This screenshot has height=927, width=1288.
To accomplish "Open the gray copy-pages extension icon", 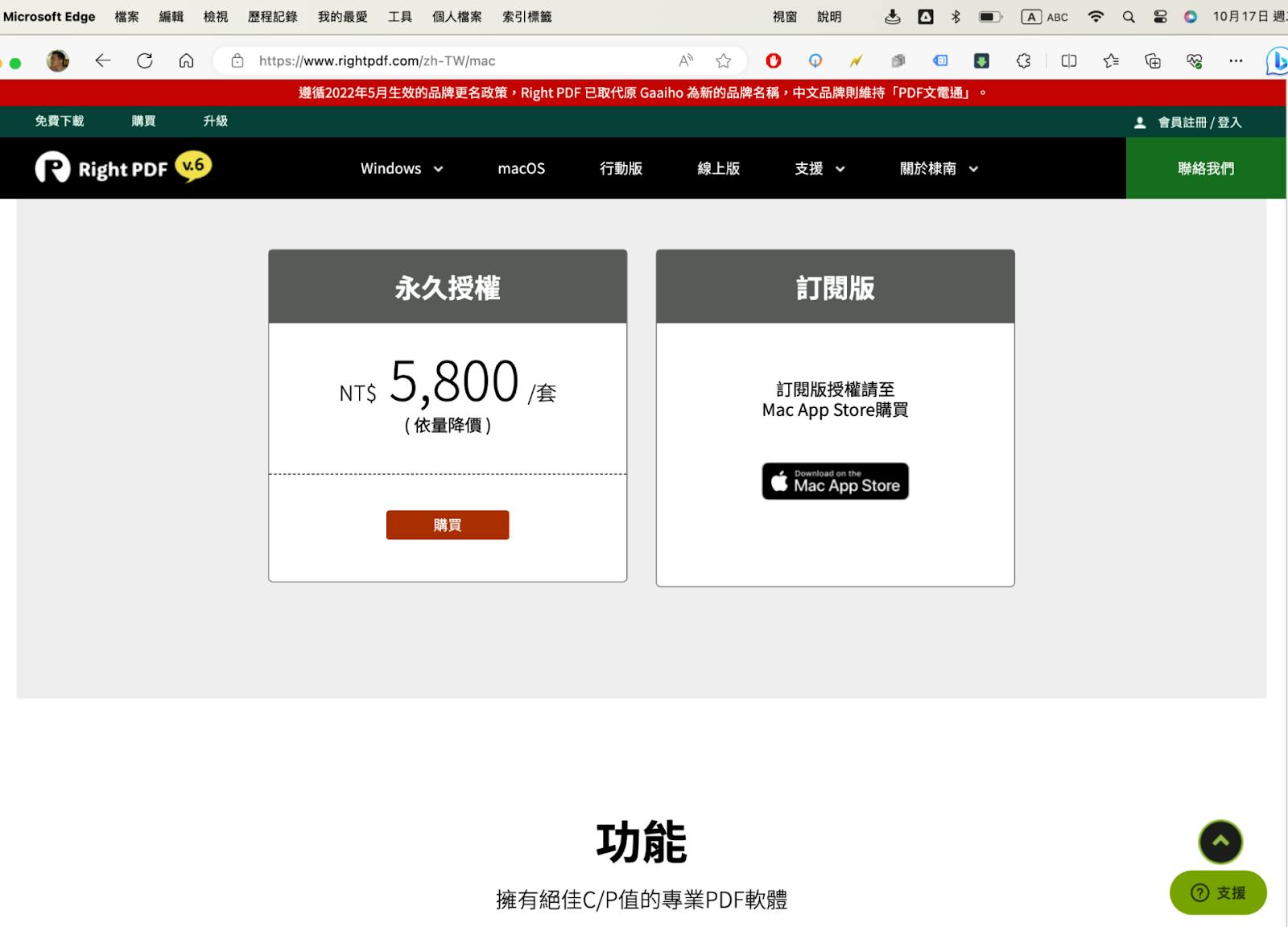I will pos(898,60).
